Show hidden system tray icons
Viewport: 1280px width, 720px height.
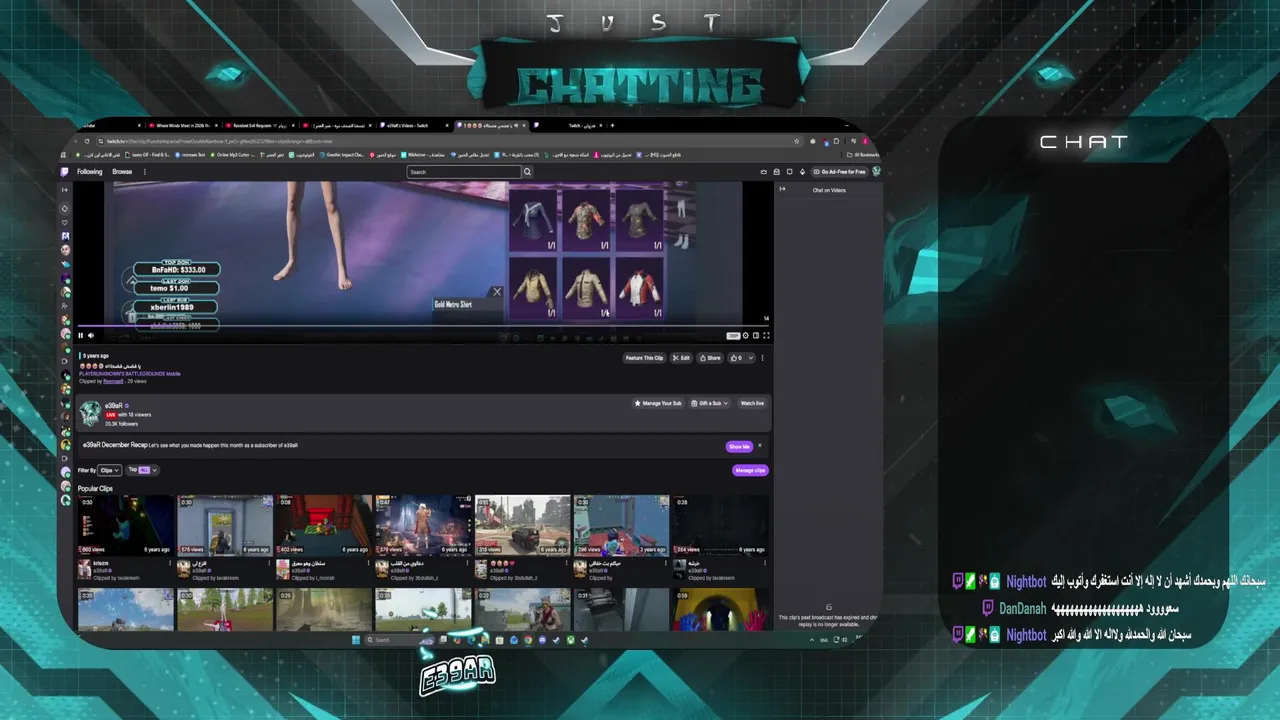[812, 640]
